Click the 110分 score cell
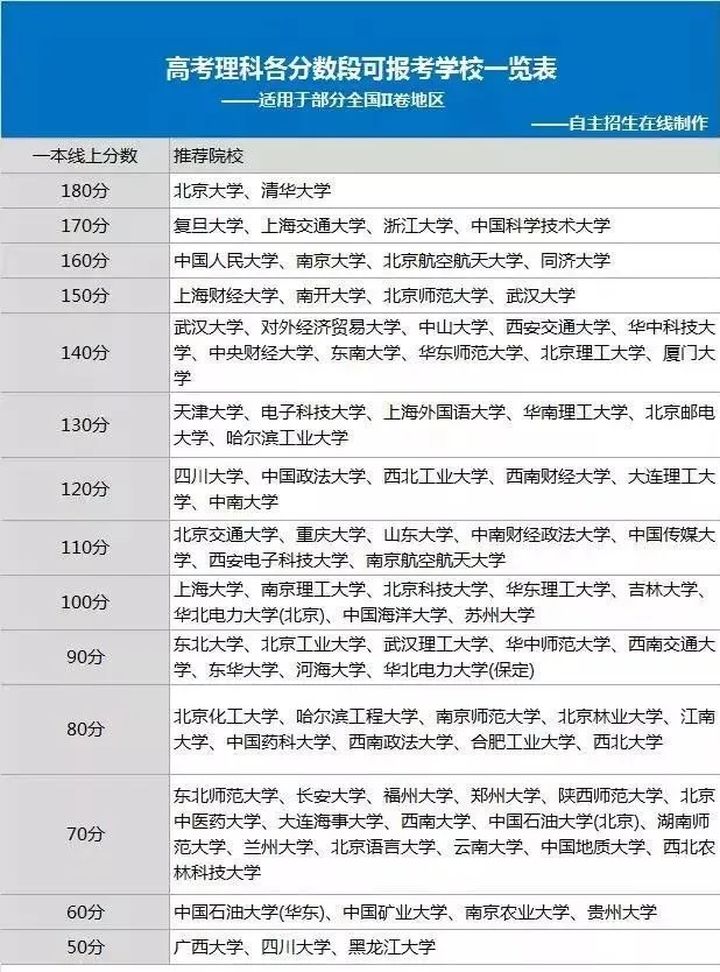 84,547
